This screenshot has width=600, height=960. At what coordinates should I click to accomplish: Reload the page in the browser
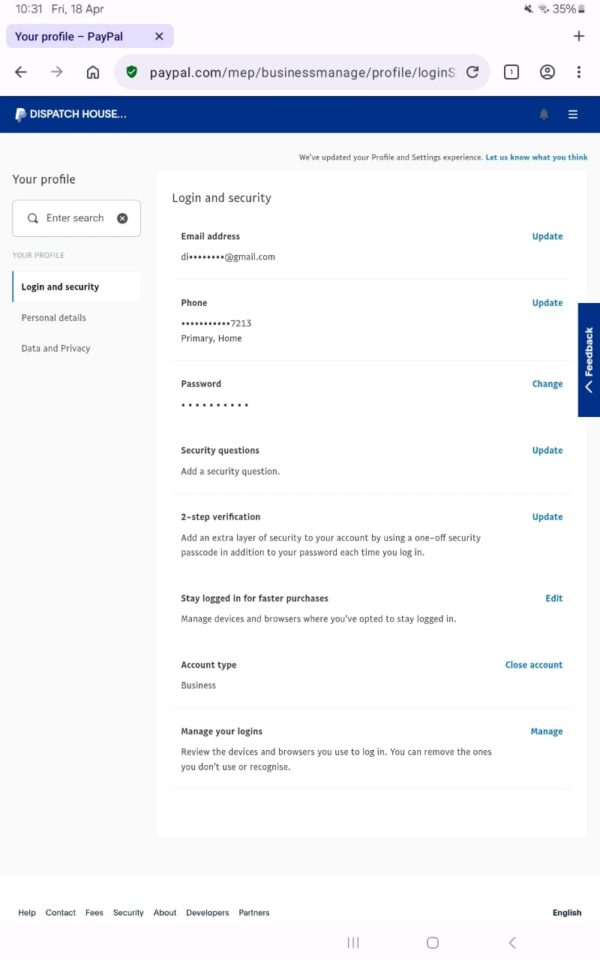click(x=473, y=72)
